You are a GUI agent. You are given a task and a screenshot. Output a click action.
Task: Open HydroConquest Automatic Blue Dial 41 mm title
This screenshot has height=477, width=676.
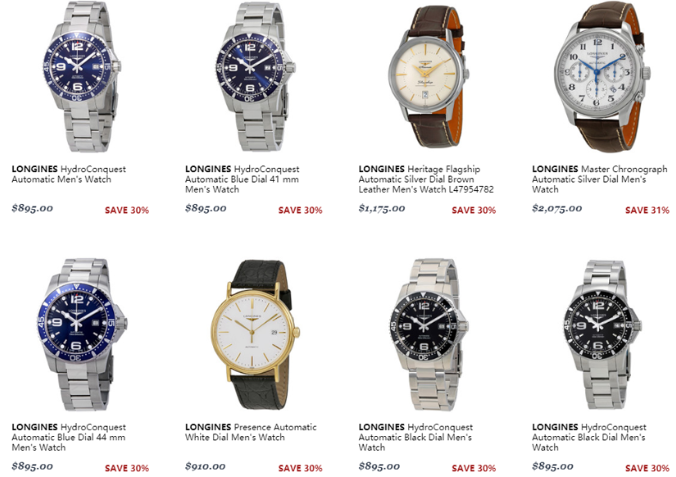coord(242,179)
